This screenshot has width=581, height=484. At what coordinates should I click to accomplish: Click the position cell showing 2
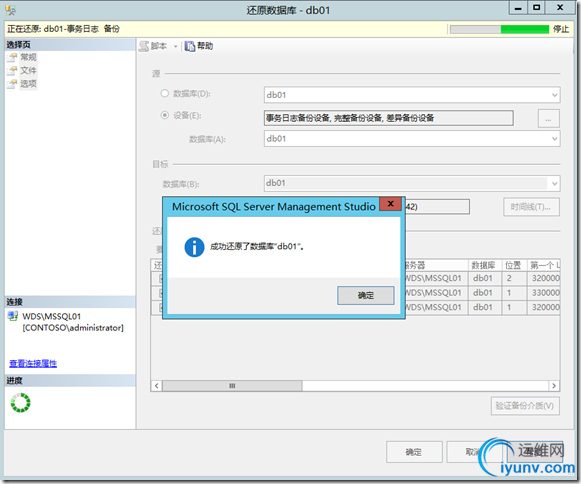(514, 278)
